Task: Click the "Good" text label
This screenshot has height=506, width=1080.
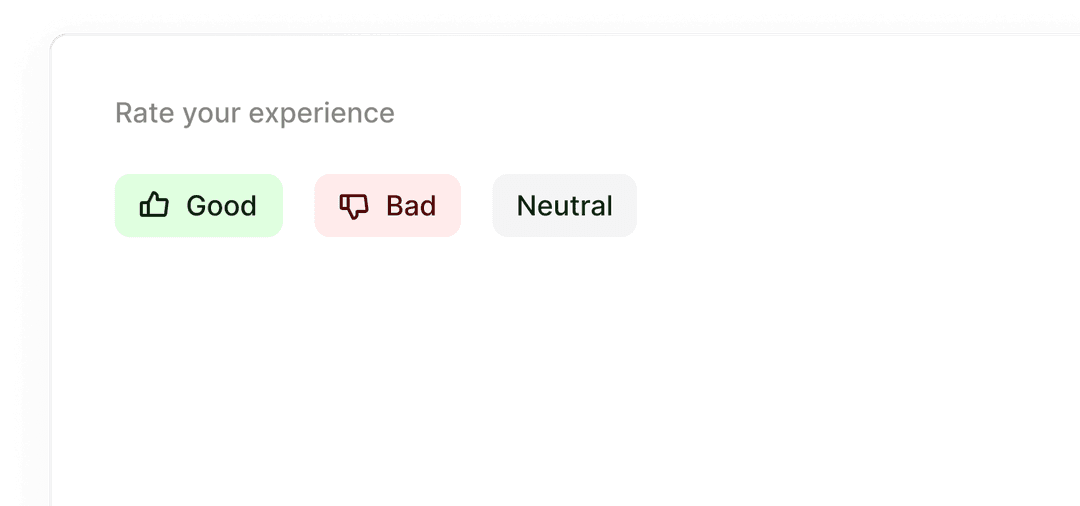Action: [221, 206]
